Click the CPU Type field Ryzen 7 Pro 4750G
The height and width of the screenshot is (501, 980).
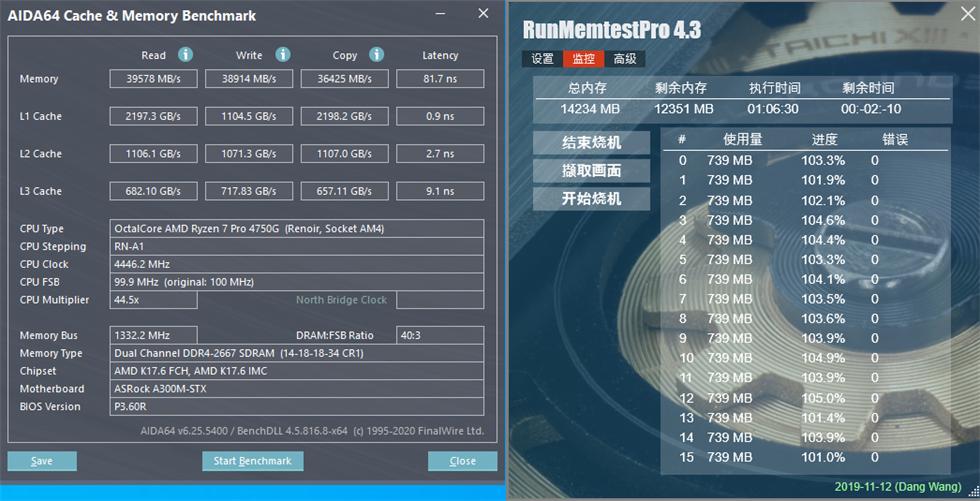[296, 229]
